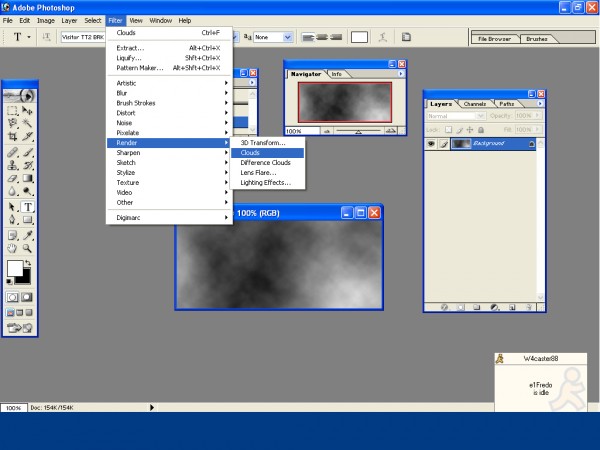
Task: Select the Clone Stamp tool
Action: coord(12,165)
